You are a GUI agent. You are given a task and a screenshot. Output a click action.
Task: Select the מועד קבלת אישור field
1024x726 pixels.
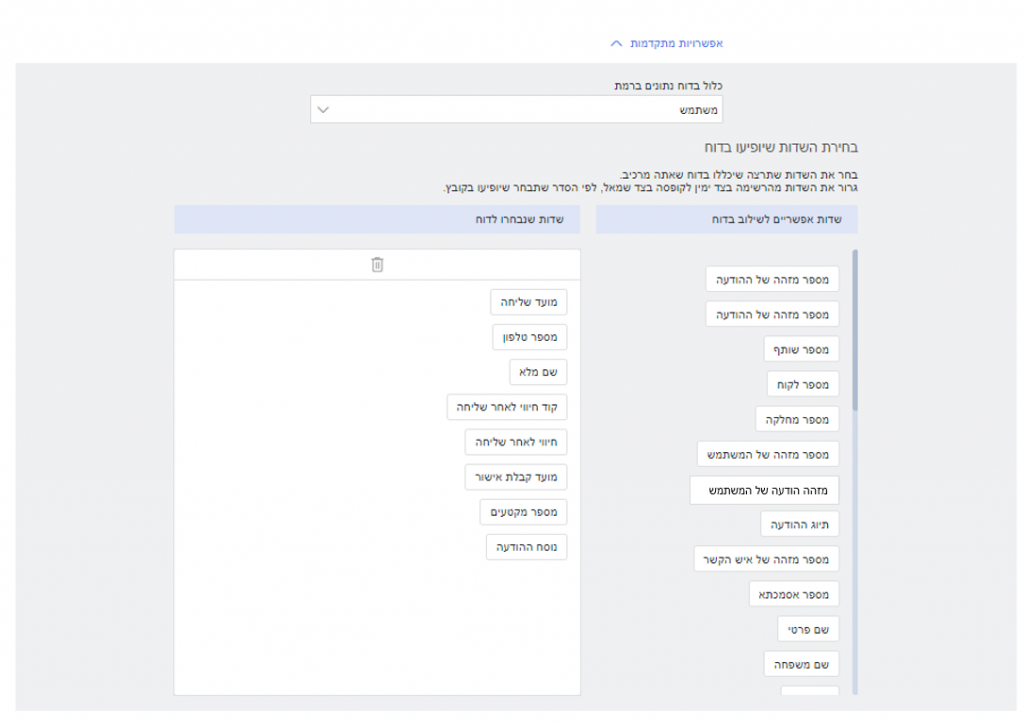pyautogui.click(x=516, y=477)
